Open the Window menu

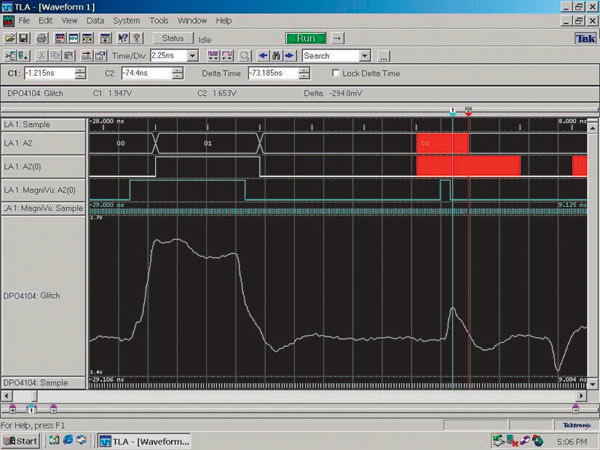(192, 21)
